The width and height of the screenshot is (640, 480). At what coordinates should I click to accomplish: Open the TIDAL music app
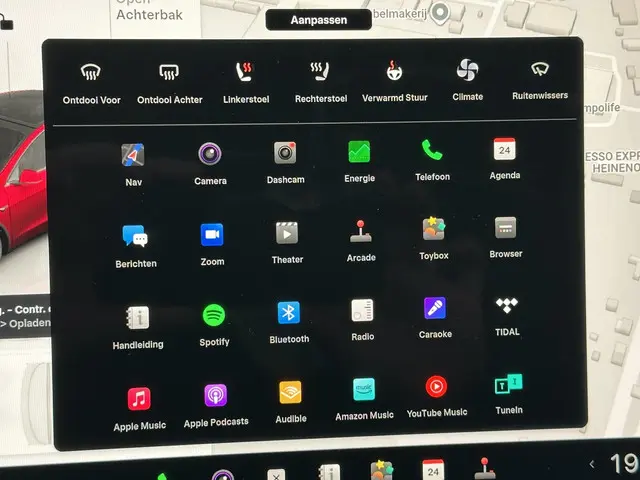click(x=507, y=306)
